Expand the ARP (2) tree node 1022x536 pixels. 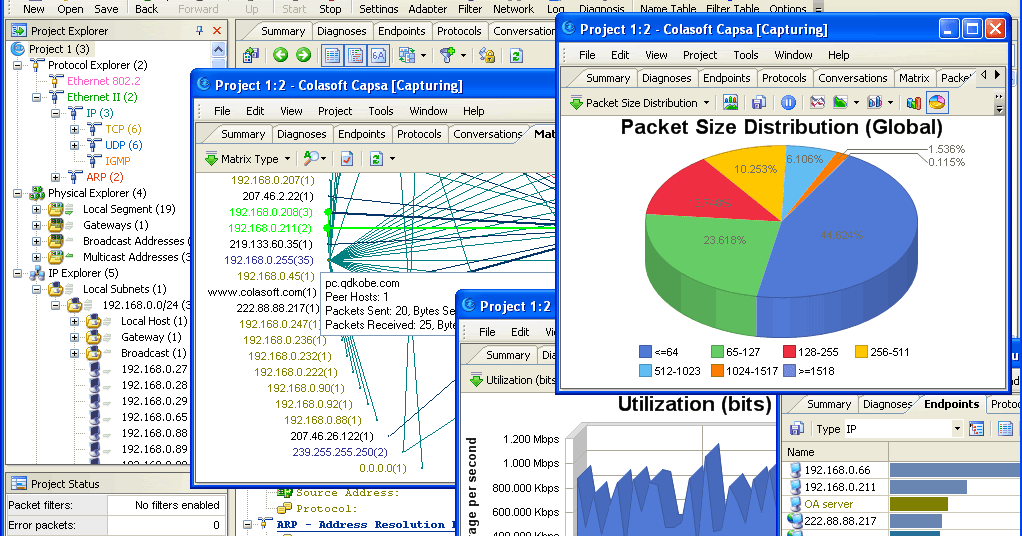(x=55, y=177)
